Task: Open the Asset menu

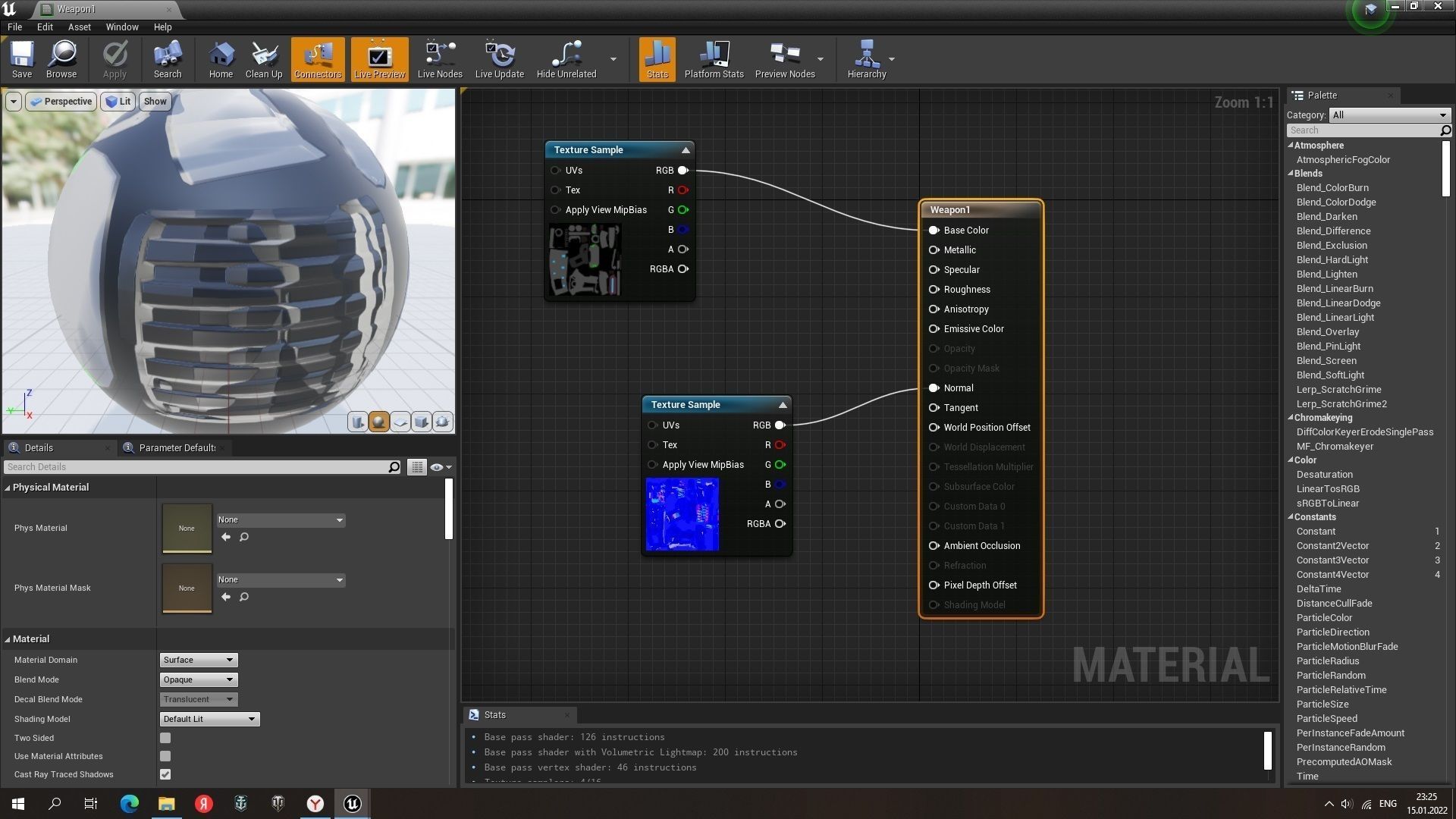Action: click(x=79, y=27)
